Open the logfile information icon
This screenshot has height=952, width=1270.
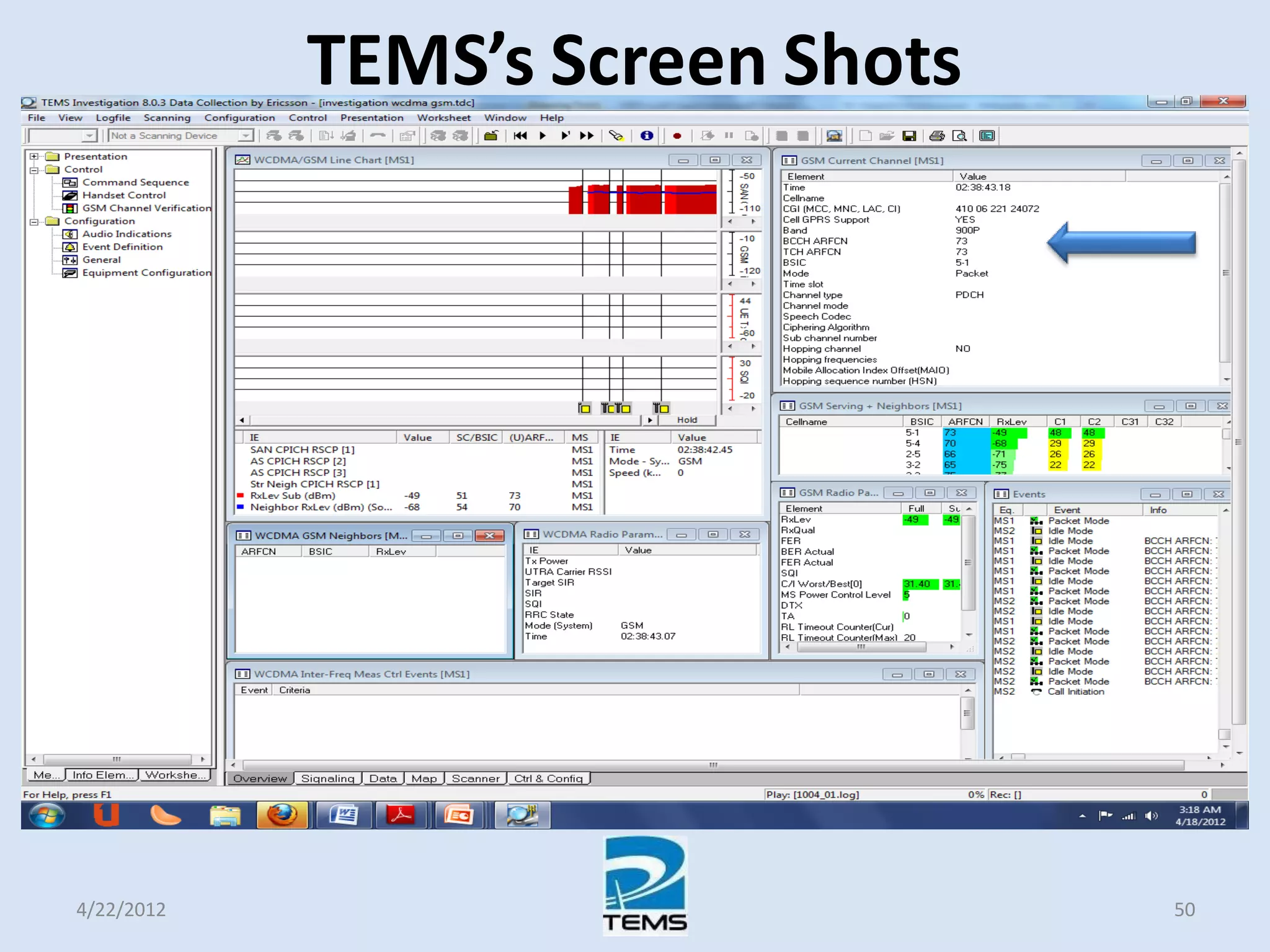coord(647,136)
